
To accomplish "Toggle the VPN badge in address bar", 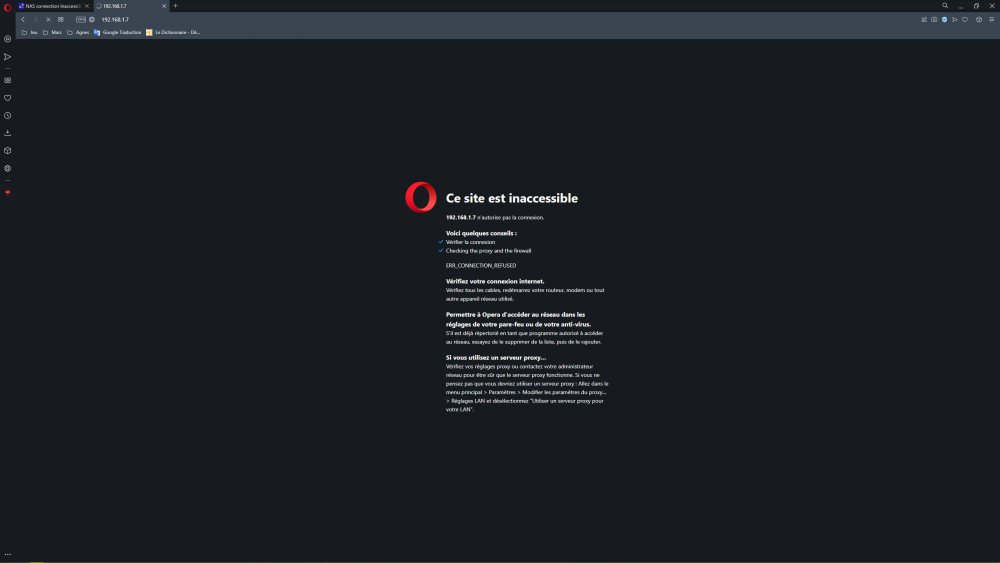I will coord(81,20).
